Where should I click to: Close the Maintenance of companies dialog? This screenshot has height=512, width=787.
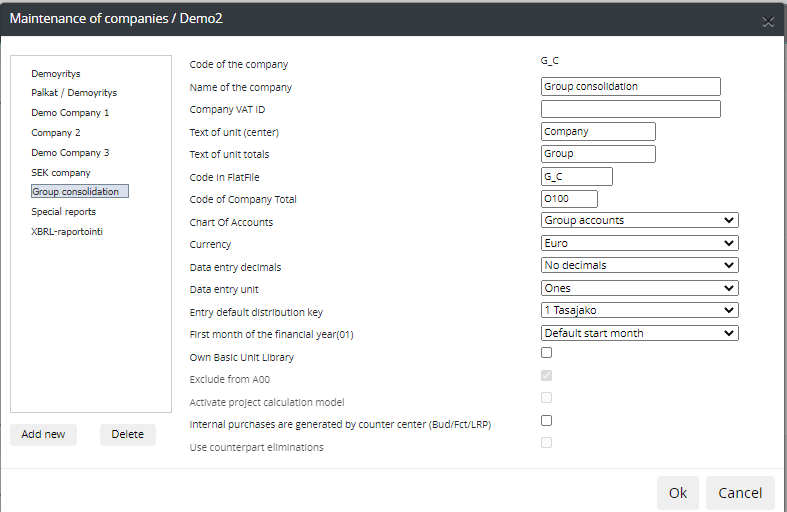768,21
